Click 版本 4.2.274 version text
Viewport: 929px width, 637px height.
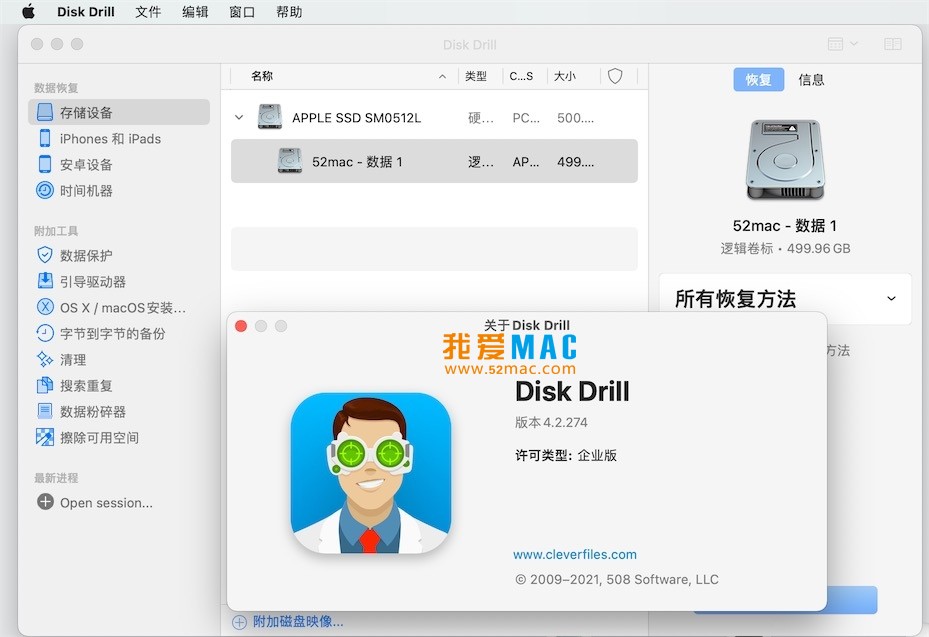551,422
